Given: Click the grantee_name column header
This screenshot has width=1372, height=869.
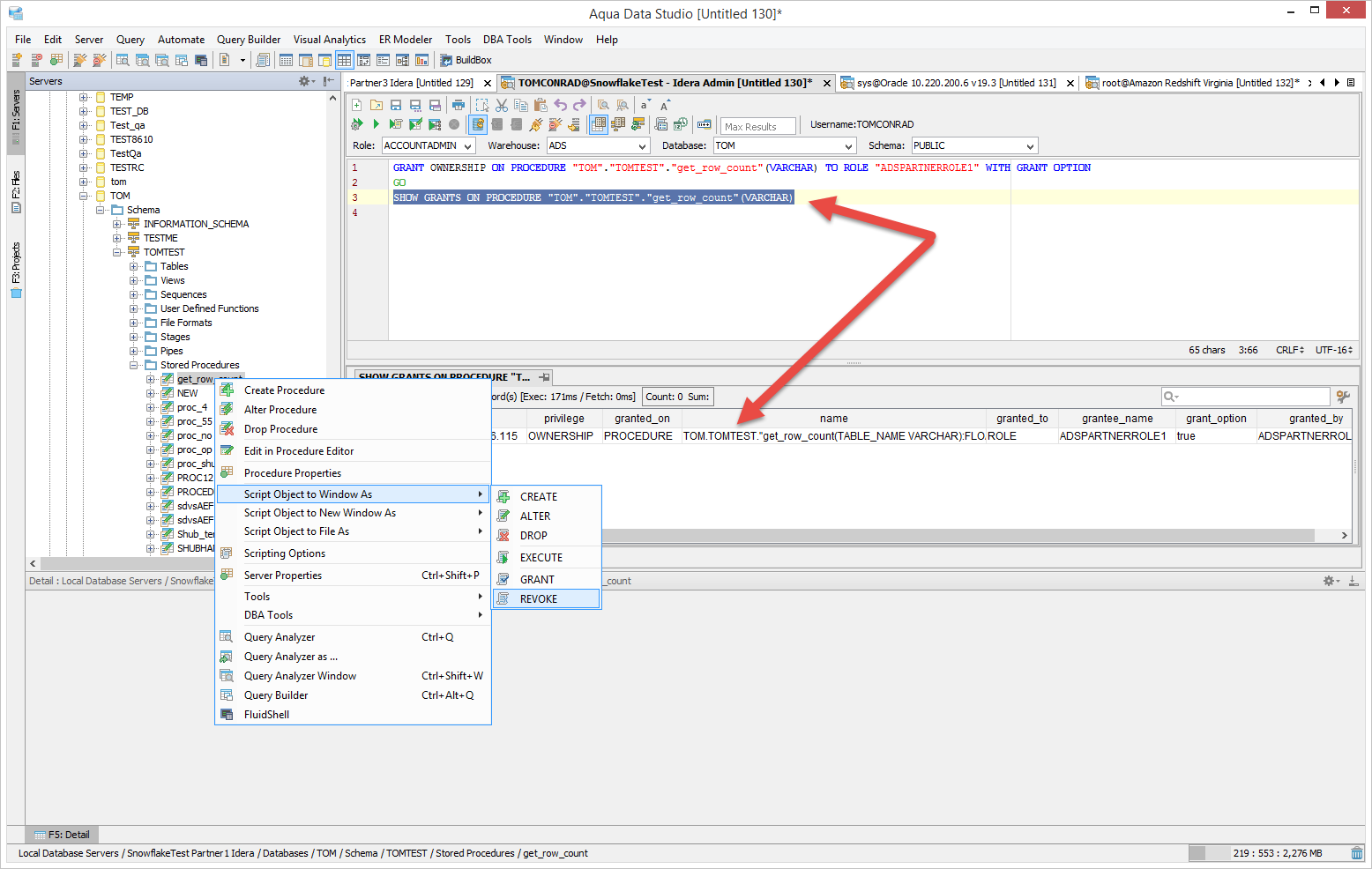Looking at the screenshot, I should tap(1117, 419).
